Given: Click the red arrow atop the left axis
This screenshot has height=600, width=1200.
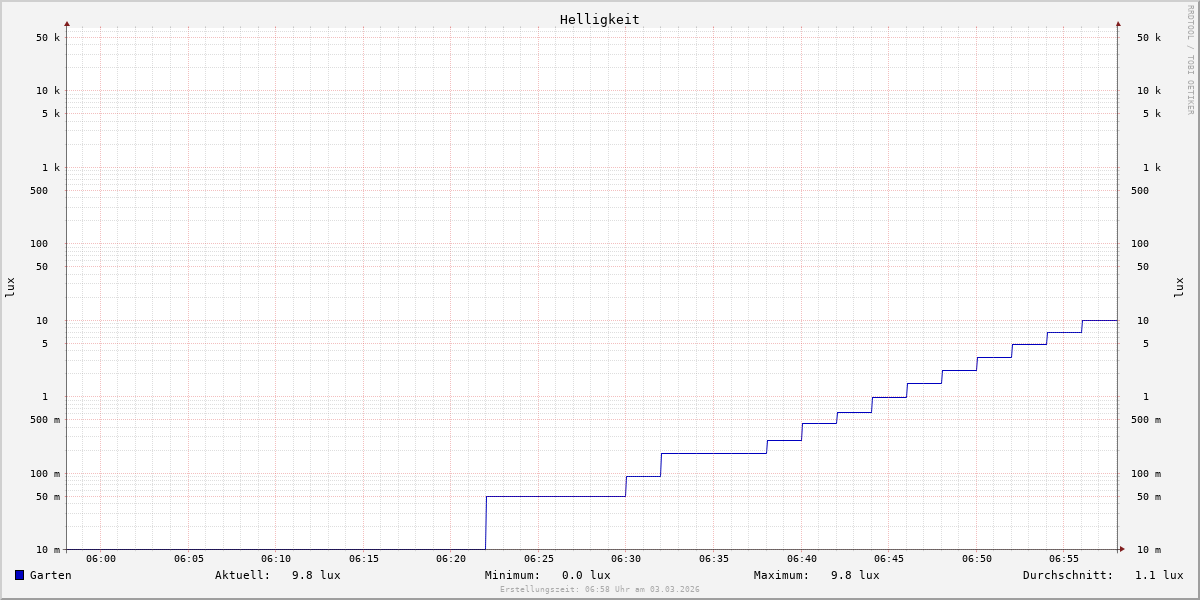Looking at the screenshot, I should [67, 23].
